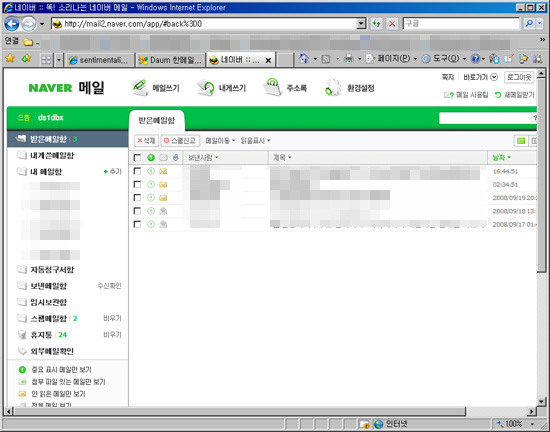Click the IE forward navigation button

pos(29,24)
